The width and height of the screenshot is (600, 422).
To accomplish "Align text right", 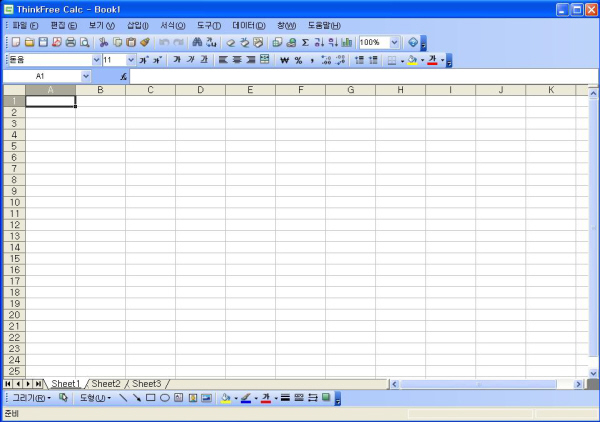I will (251, 60).
